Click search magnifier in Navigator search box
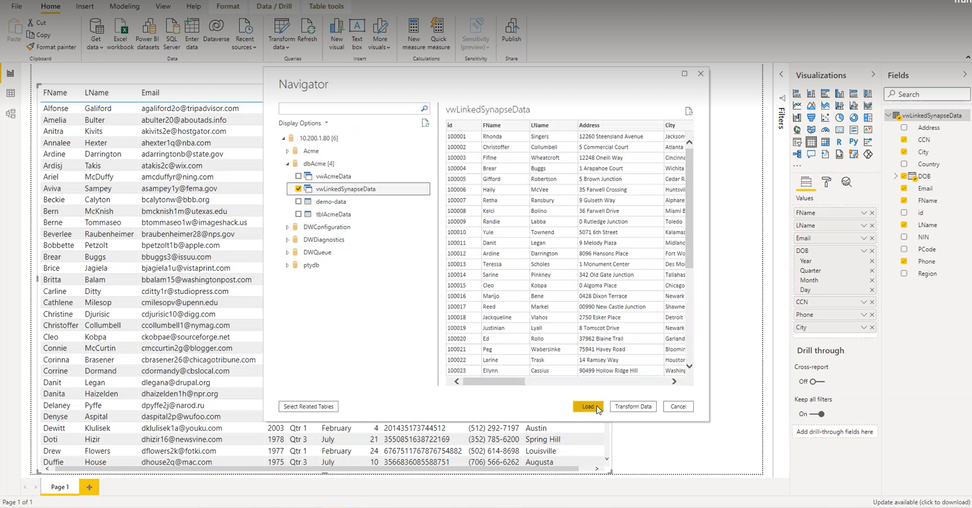Image resolution: width=972 pixels, height=508 pixels. click(425, 109)
